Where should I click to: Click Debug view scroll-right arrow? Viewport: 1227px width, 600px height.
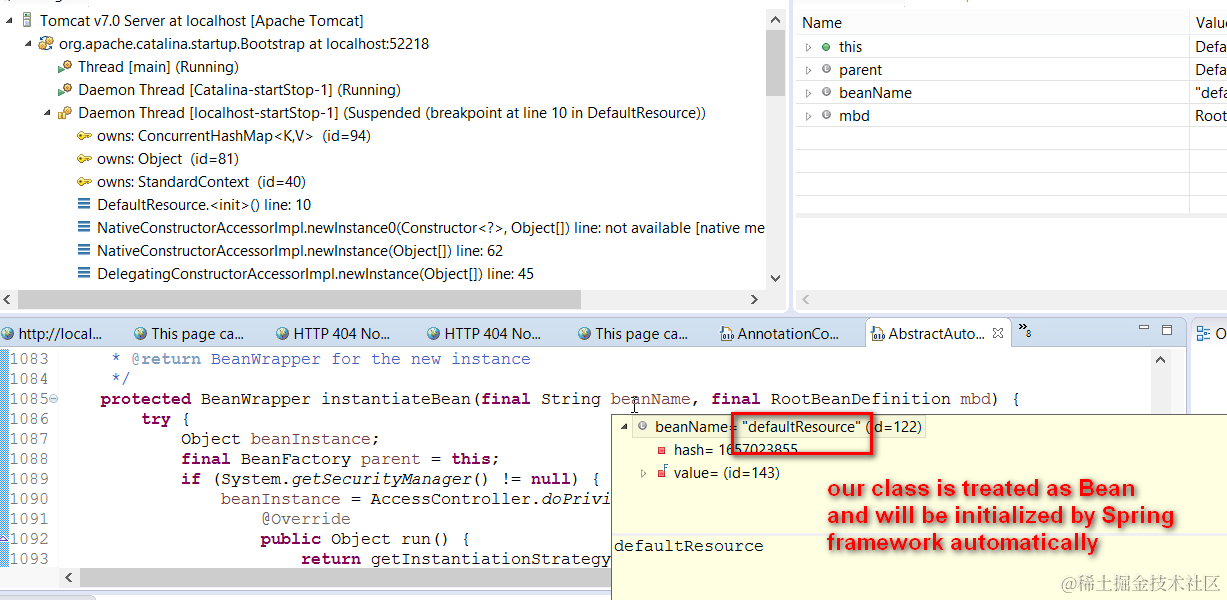[755, 299]
